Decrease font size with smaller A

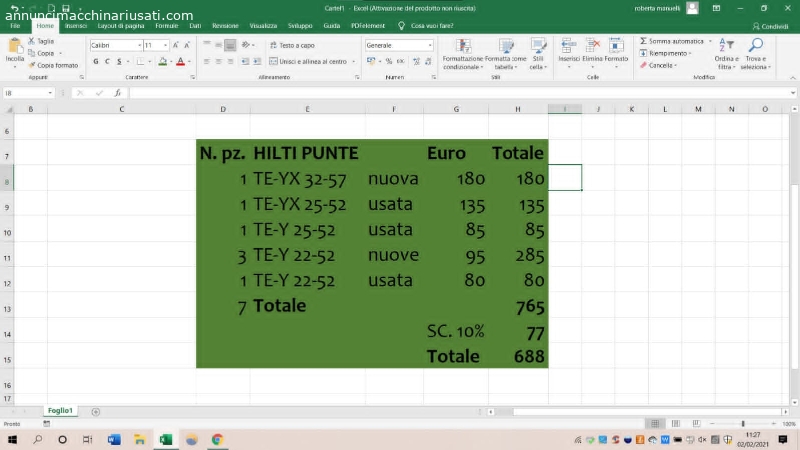[x=187, y=45]
